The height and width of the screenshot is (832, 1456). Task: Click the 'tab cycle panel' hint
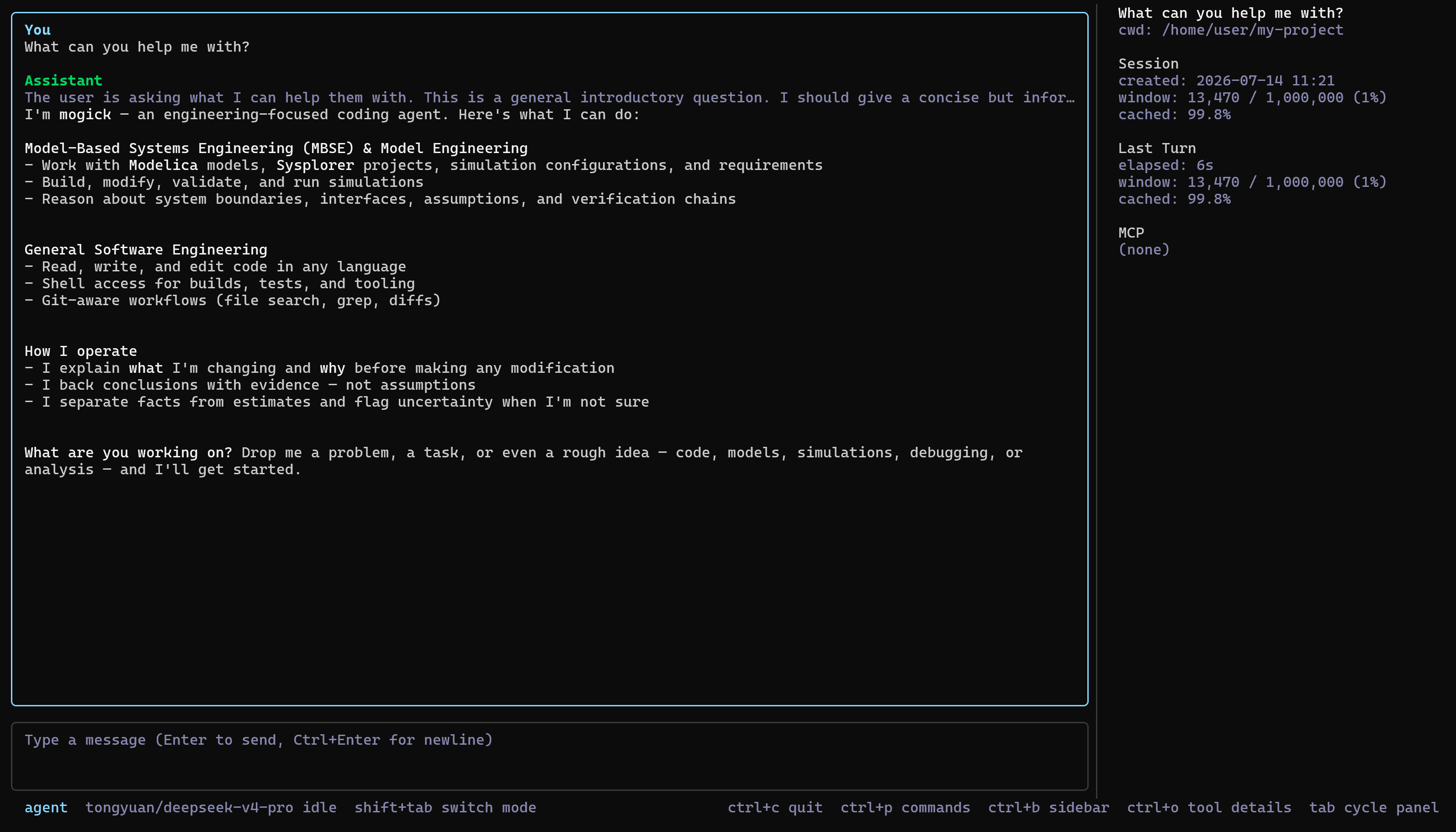1373,807
